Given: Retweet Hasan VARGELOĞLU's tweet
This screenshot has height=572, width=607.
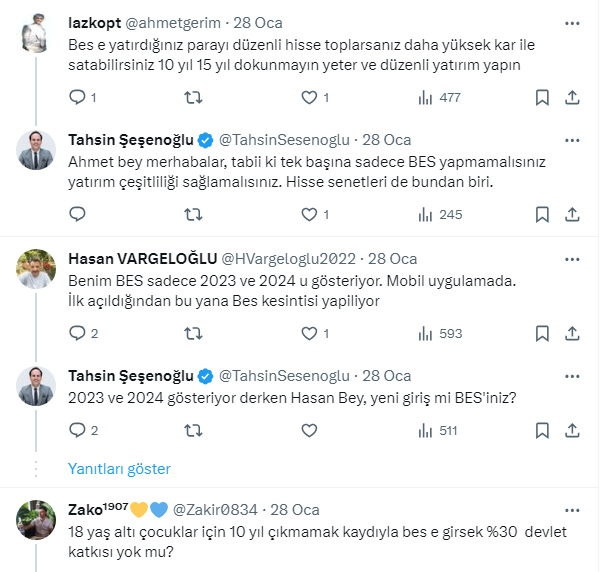Looking at the screenshot, I should click(x=194, y=333).
